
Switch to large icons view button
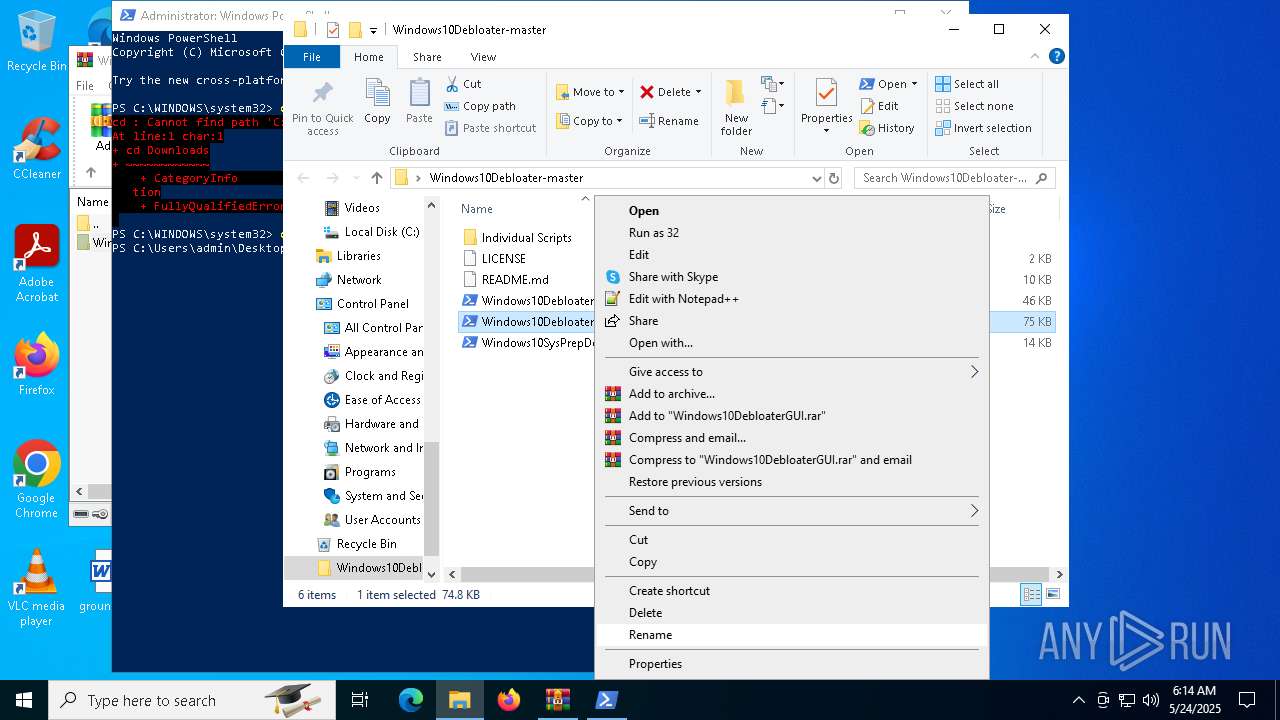point(1052,595)
